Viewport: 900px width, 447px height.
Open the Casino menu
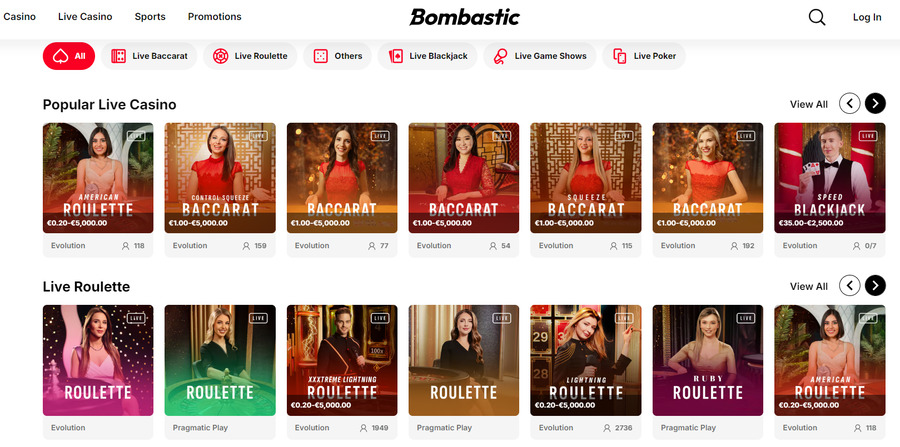(x=20, y=17)
